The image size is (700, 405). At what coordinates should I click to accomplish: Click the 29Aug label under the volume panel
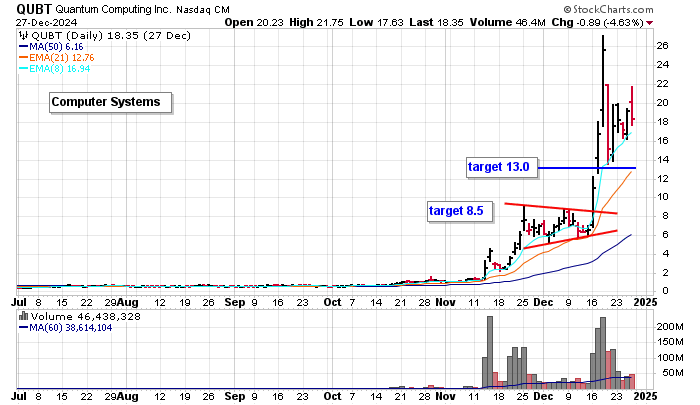[121, 397]
